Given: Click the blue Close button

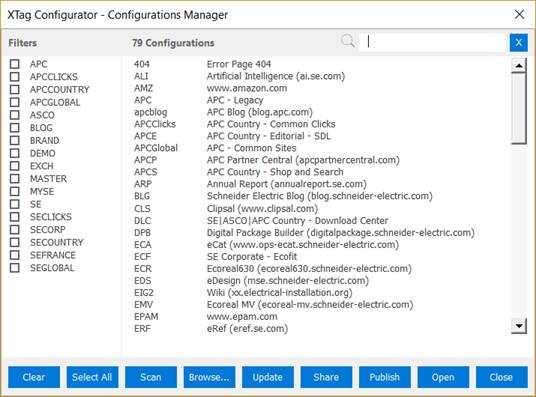Looking at the screenshot, I should point(501,377).
